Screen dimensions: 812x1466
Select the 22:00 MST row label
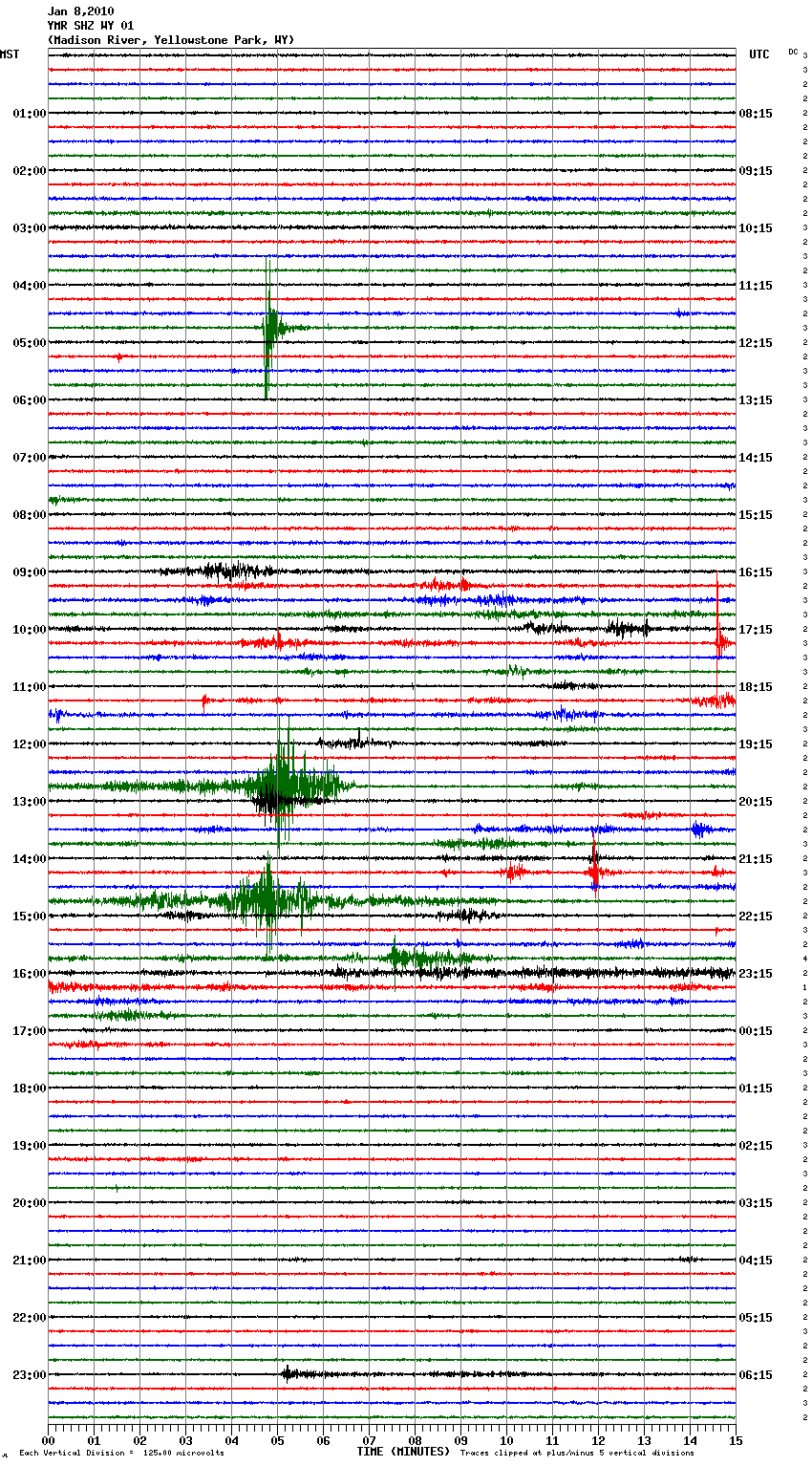point(29,1318)
